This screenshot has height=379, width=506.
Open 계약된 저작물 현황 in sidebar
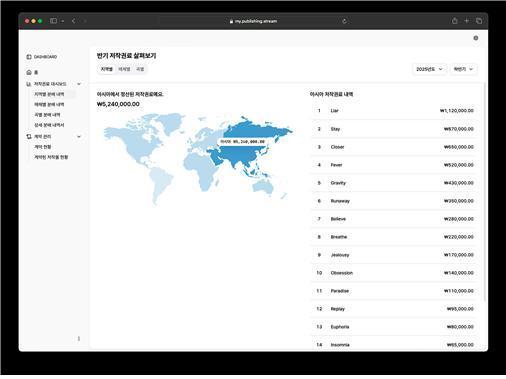point(51,157)
